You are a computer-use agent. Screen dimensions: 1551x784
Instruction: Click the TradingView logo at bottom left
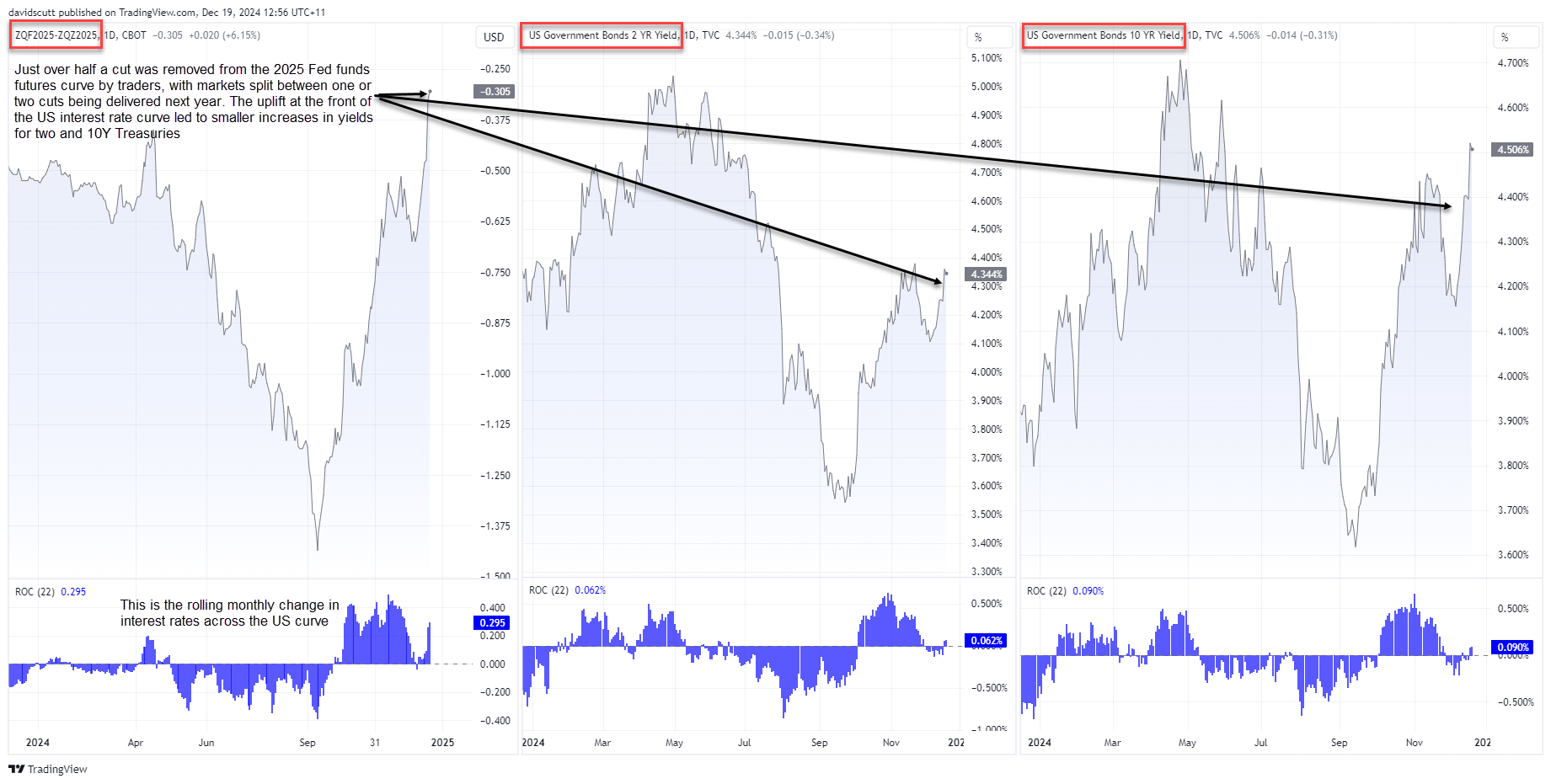[x=48, y=769]
